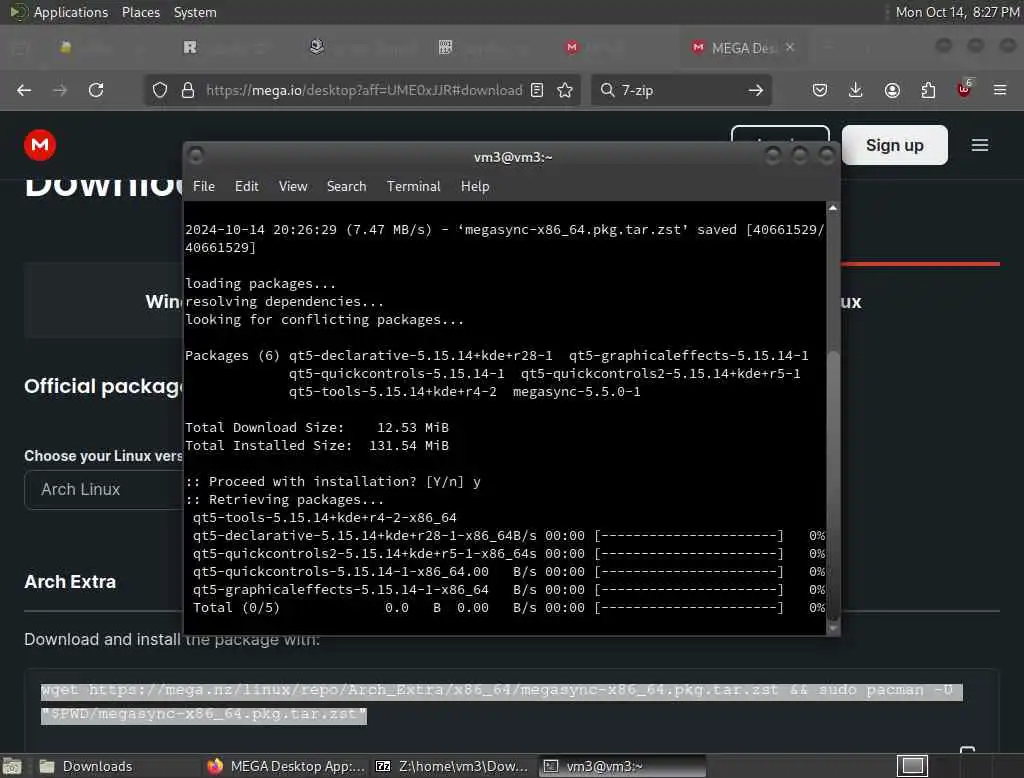
Task: Click highlighted wget command text
Action: click(x=501, y=702)
